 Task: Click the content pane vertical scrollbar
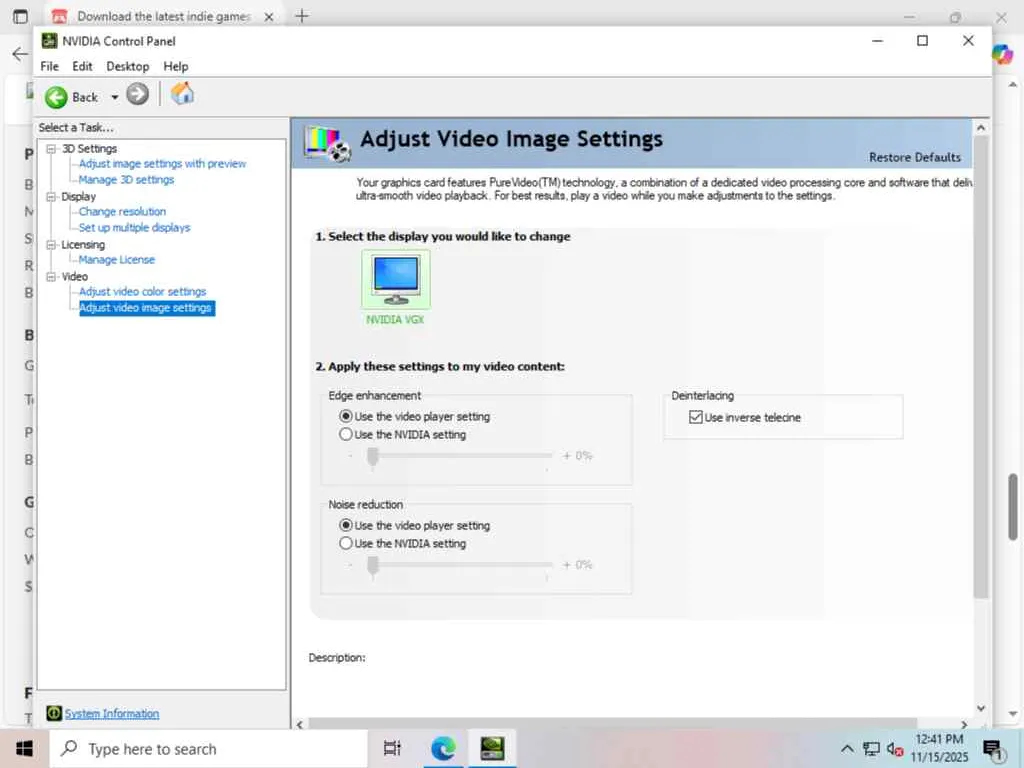tap(980, 366)
